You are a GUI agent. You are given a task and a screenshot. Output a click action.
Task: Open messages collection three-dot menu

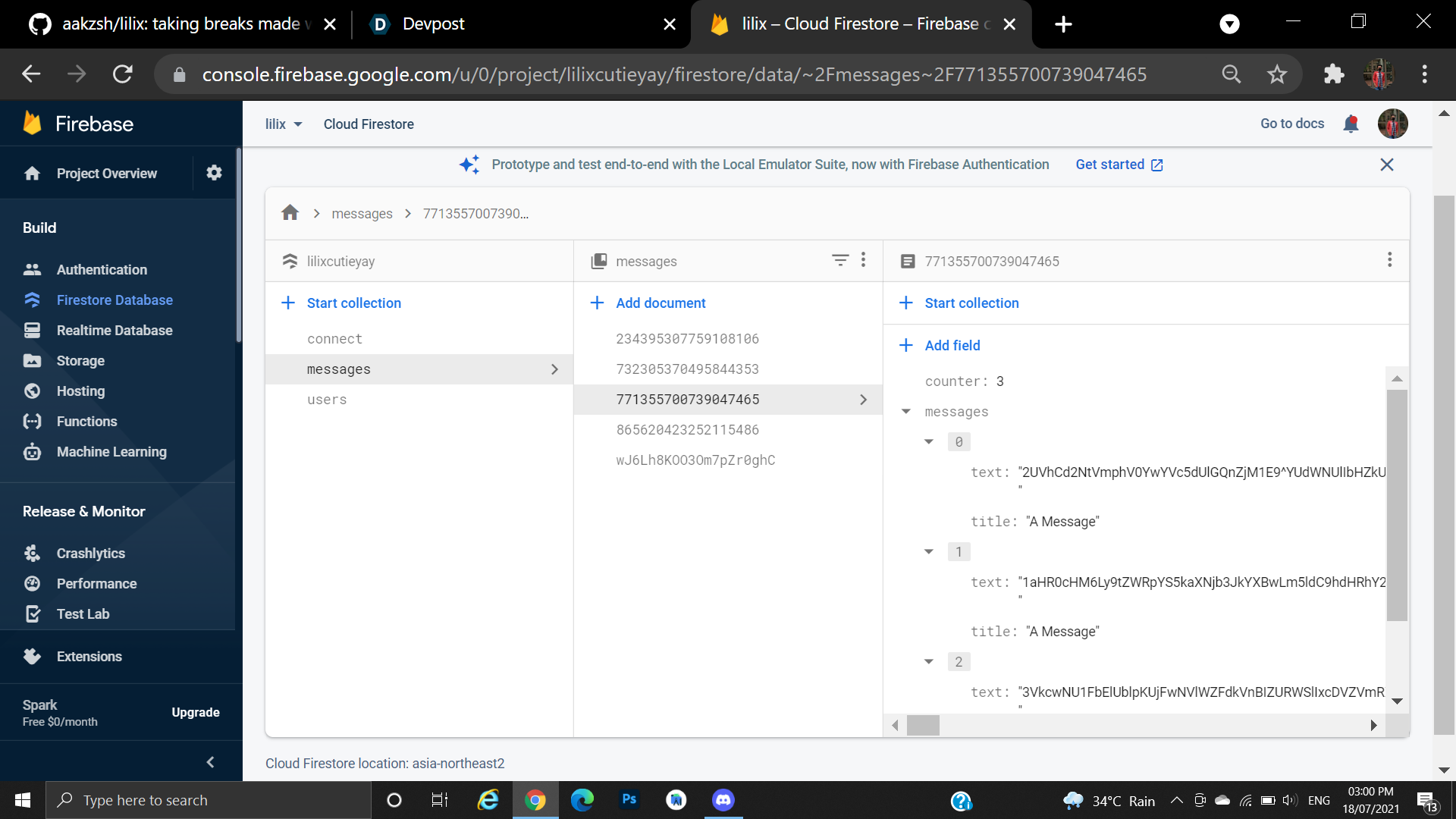pos(863,260)
